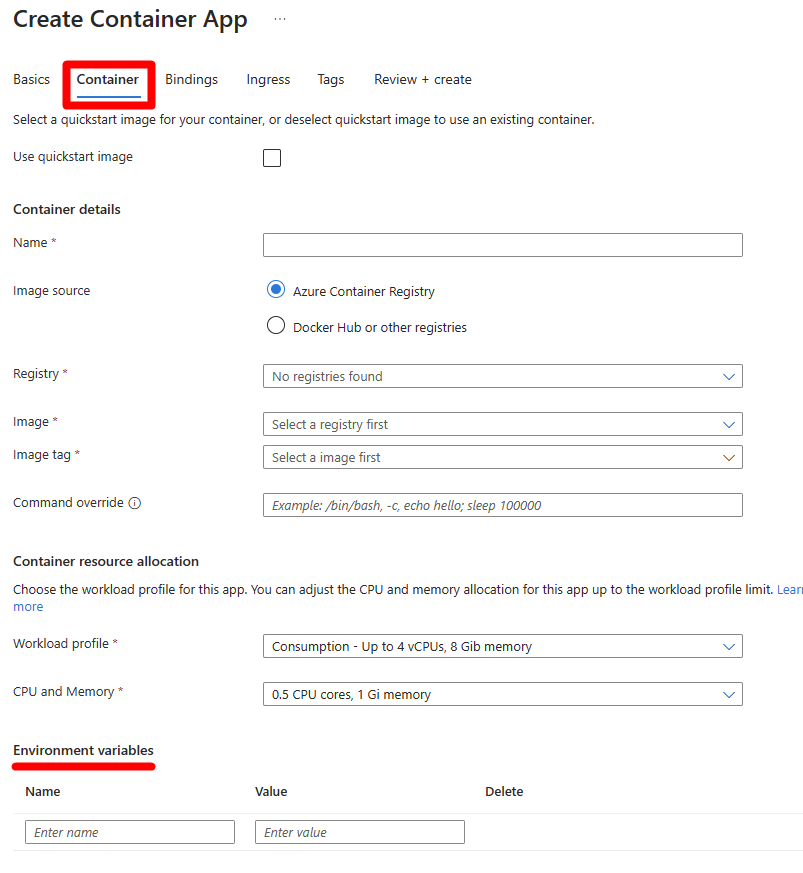Open the Tags tab
This screenshot has width=803, height=873.
tap(330, 79)
